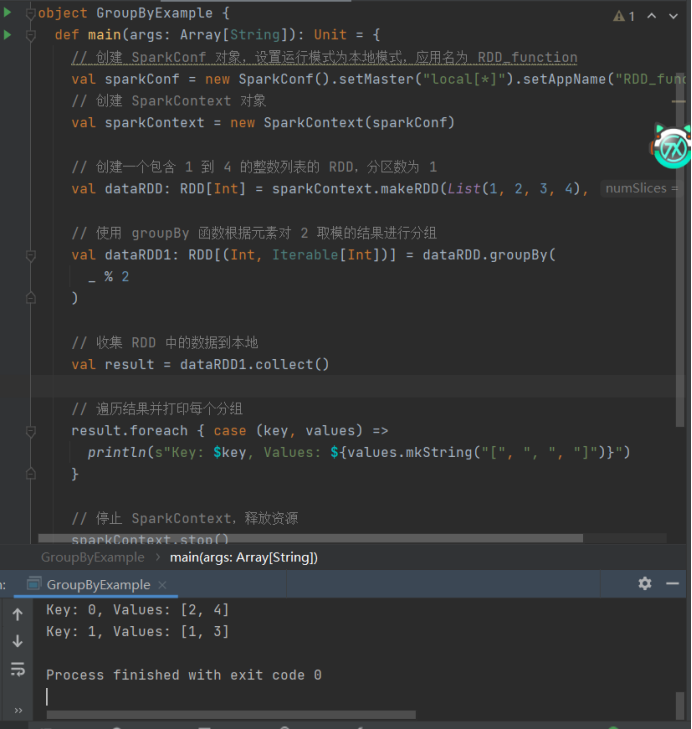
Task: Click the console input caret line
Action: [47, 696]
